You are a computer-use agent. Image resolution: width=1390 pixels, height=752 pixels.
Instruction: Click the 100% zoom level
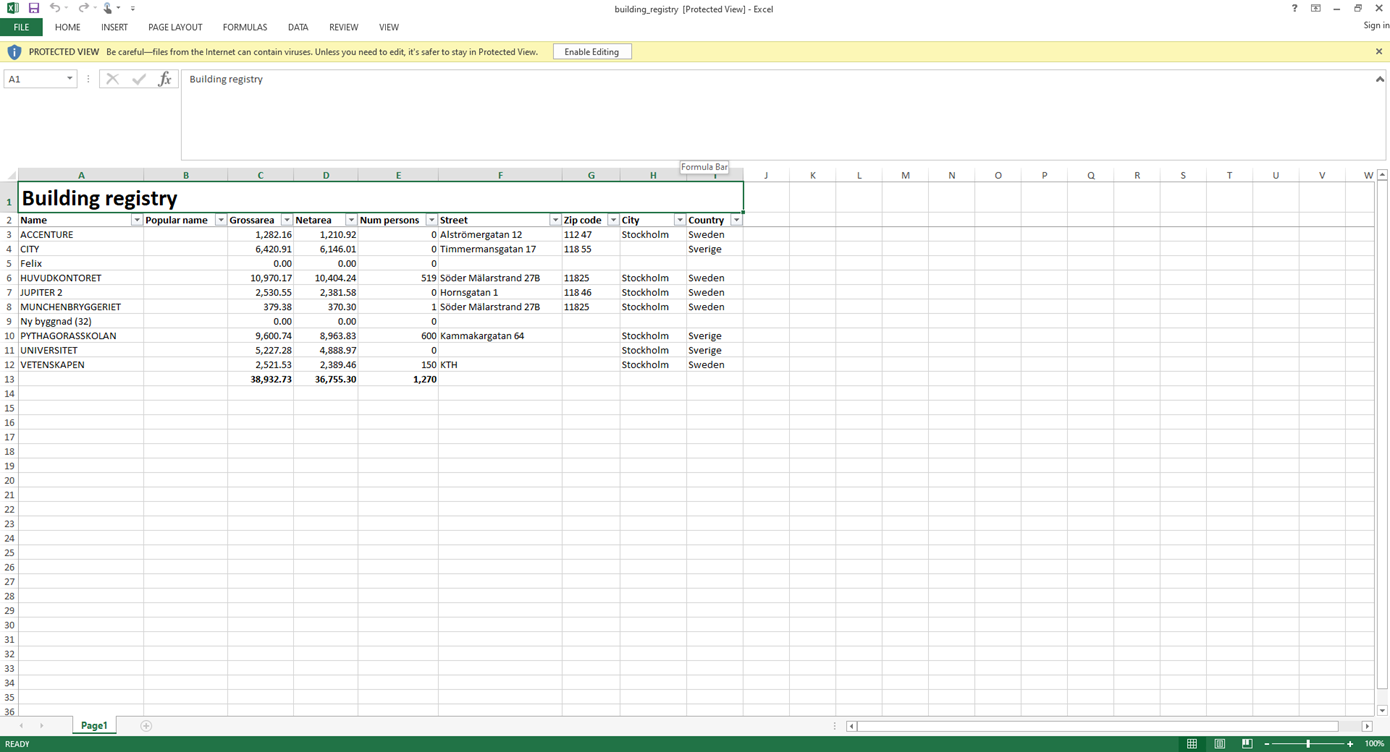coord(1375,744)
